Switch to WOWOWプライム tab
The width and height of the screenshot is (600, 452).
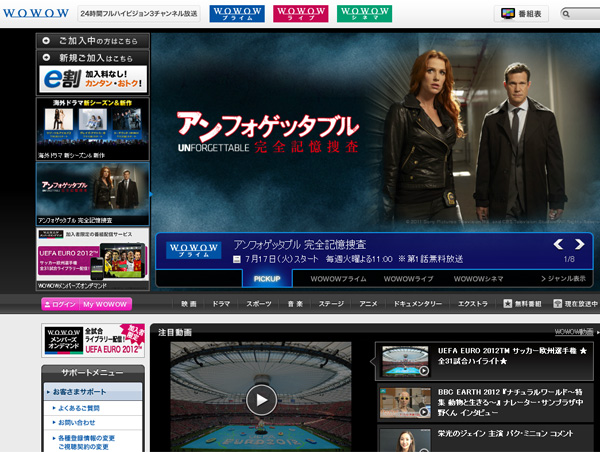click(338, 279)
